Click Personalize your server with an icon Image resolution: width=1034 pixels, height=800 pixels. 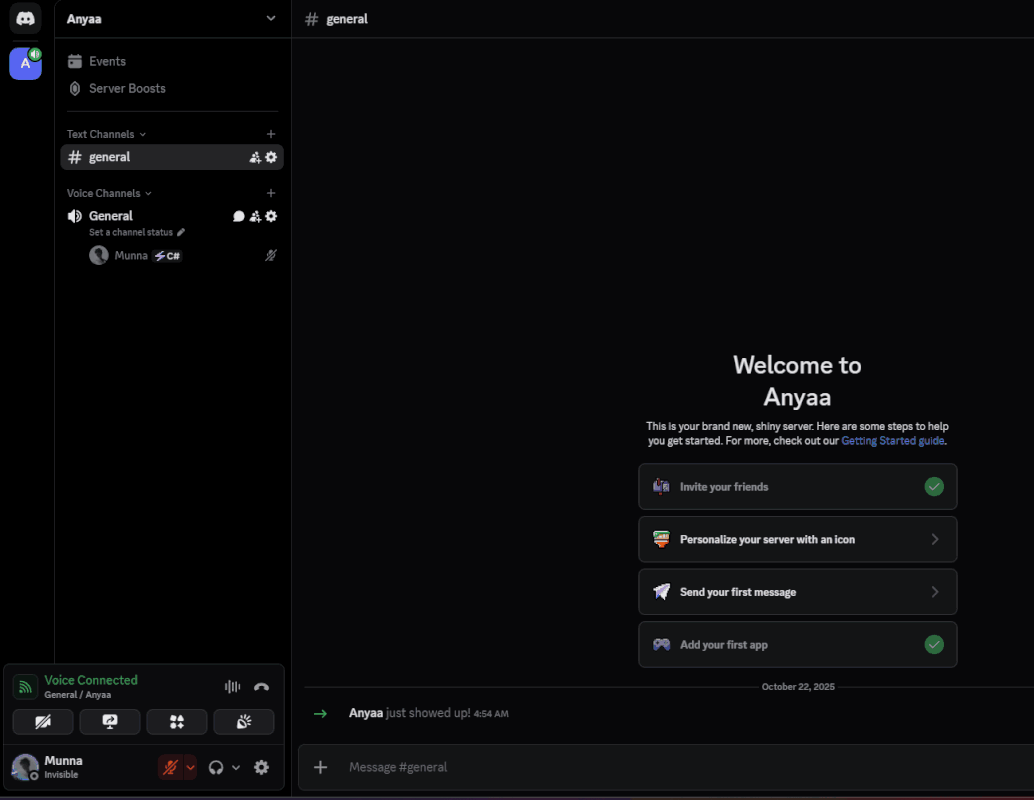(797, 539)
